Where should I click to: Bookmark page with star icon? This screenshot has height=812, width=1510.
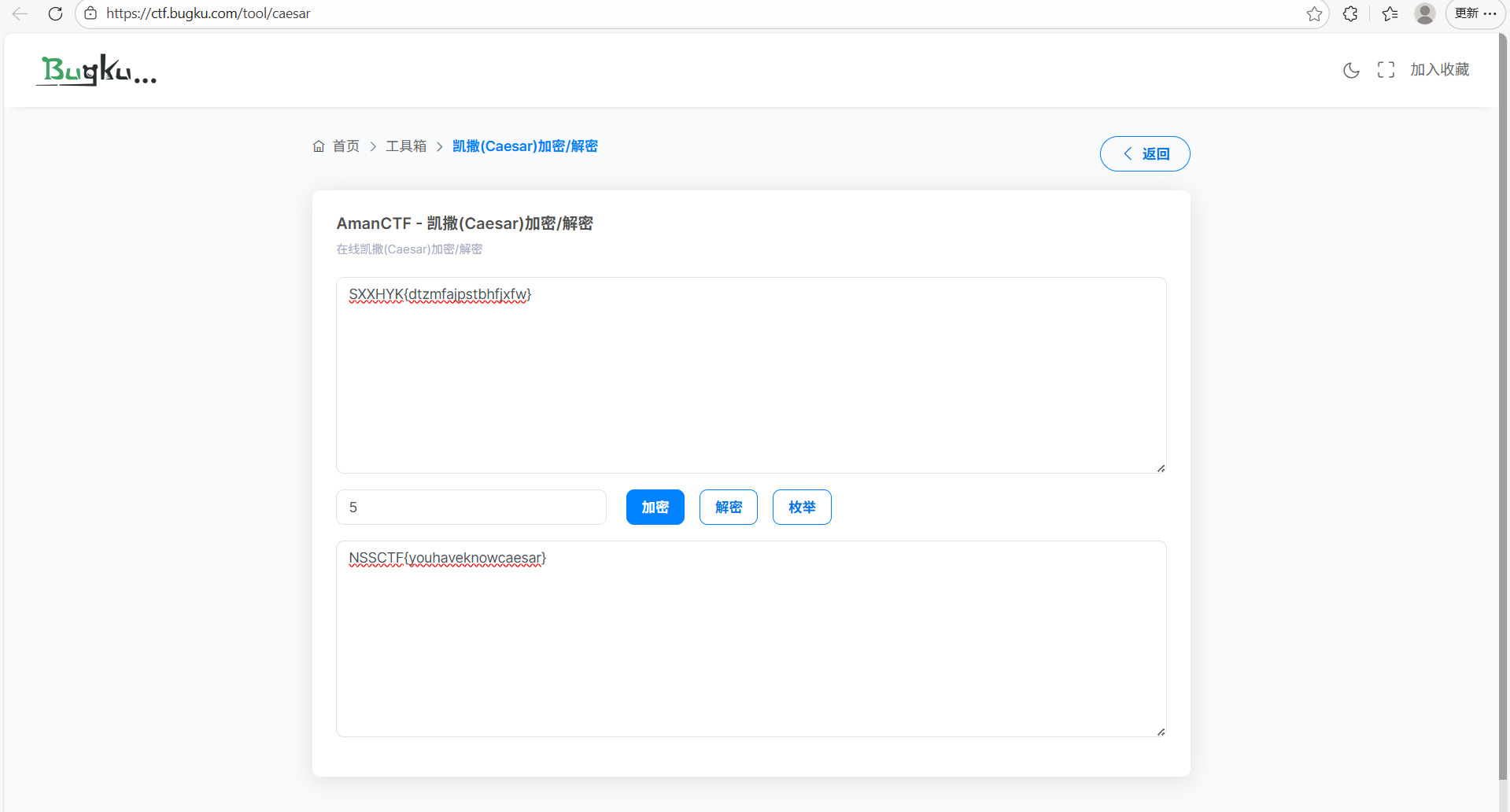(1314, 13)
